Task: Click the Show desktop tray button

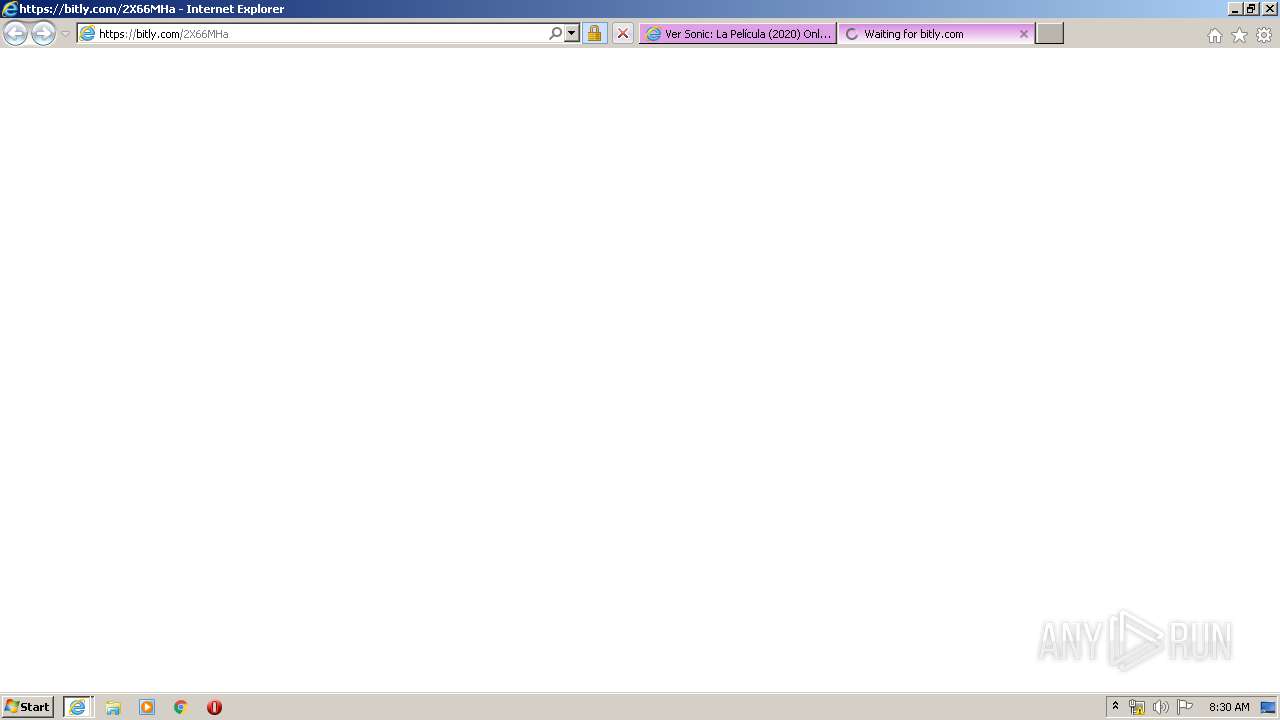Action: point(1268,707)
